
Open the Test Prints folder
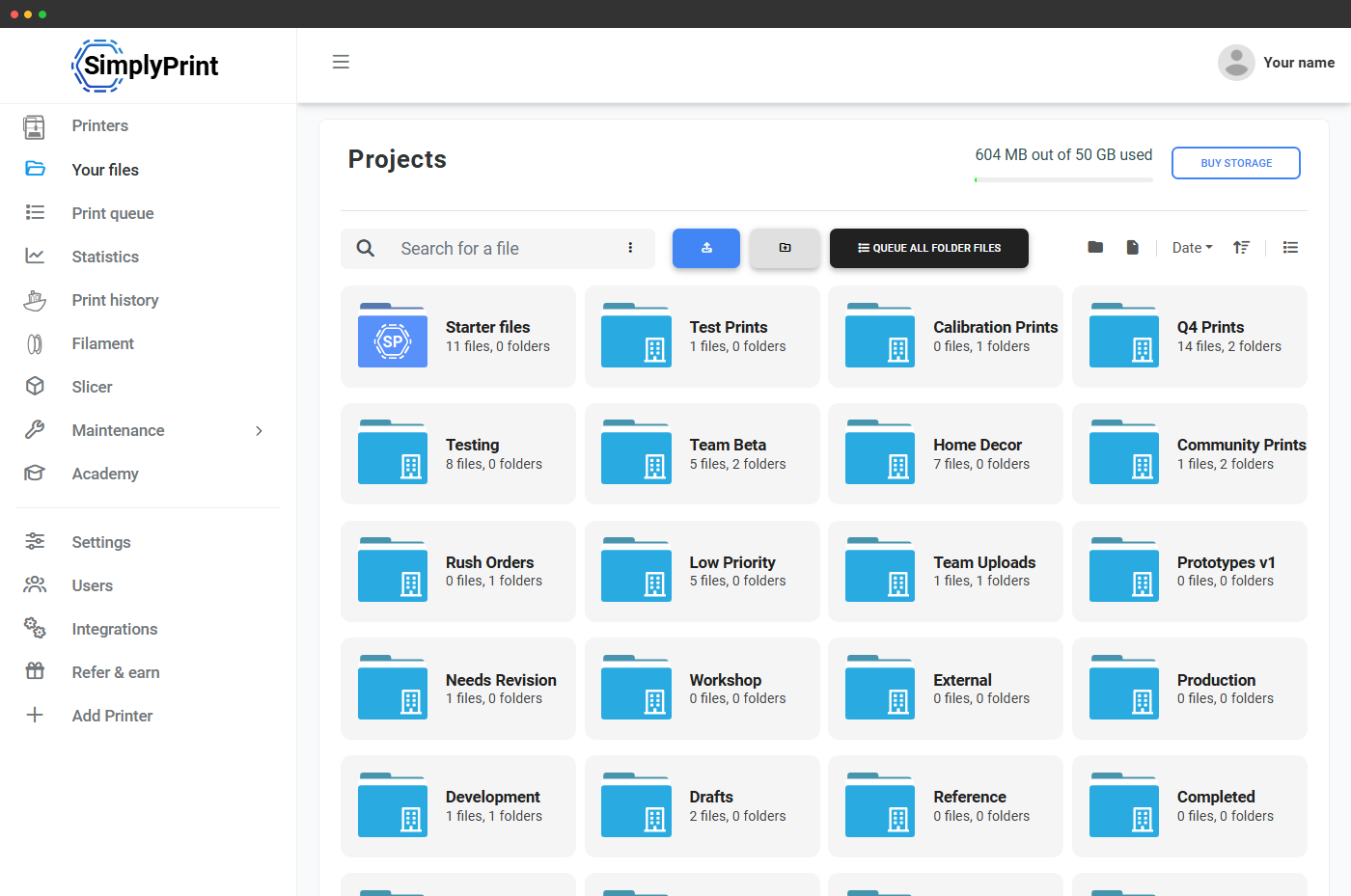[703, 337]
